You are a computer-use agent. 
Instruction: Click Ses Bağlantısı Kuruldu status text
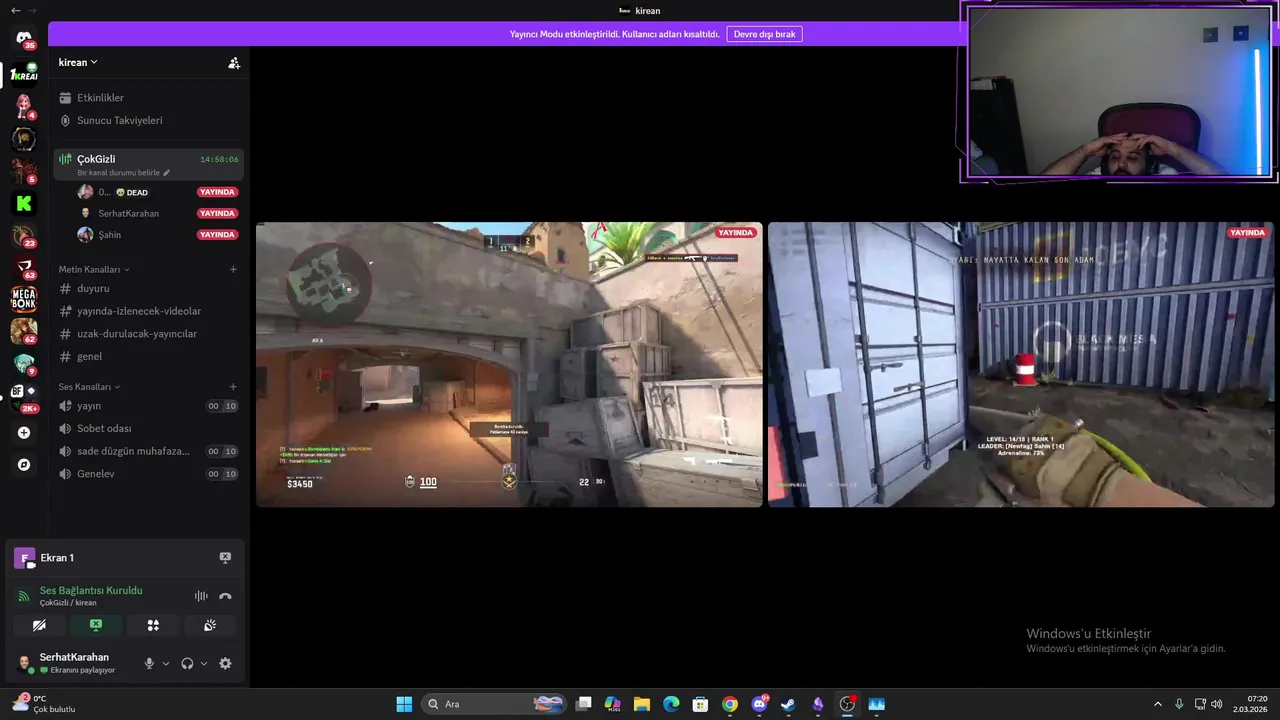click(x=91, y=590)
